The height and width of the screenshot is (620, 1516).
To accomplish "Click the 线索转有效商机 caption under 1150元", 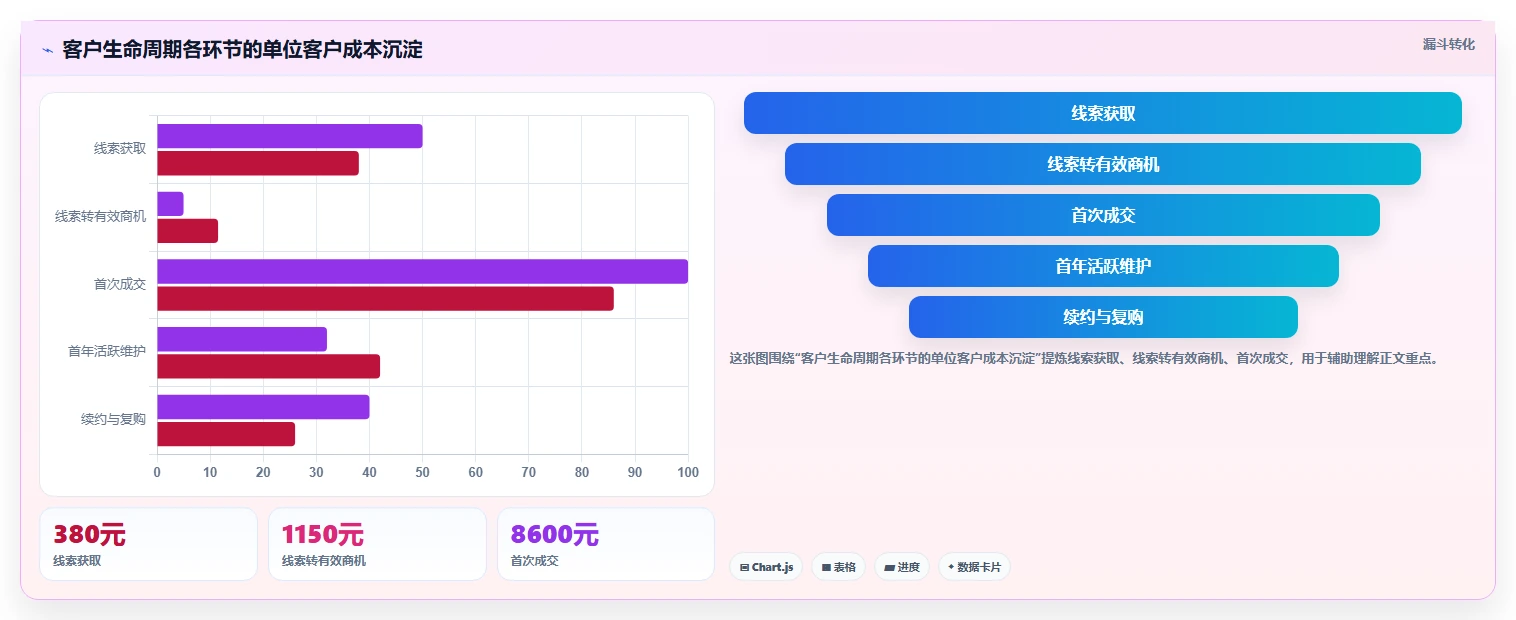I will point(324,561).
